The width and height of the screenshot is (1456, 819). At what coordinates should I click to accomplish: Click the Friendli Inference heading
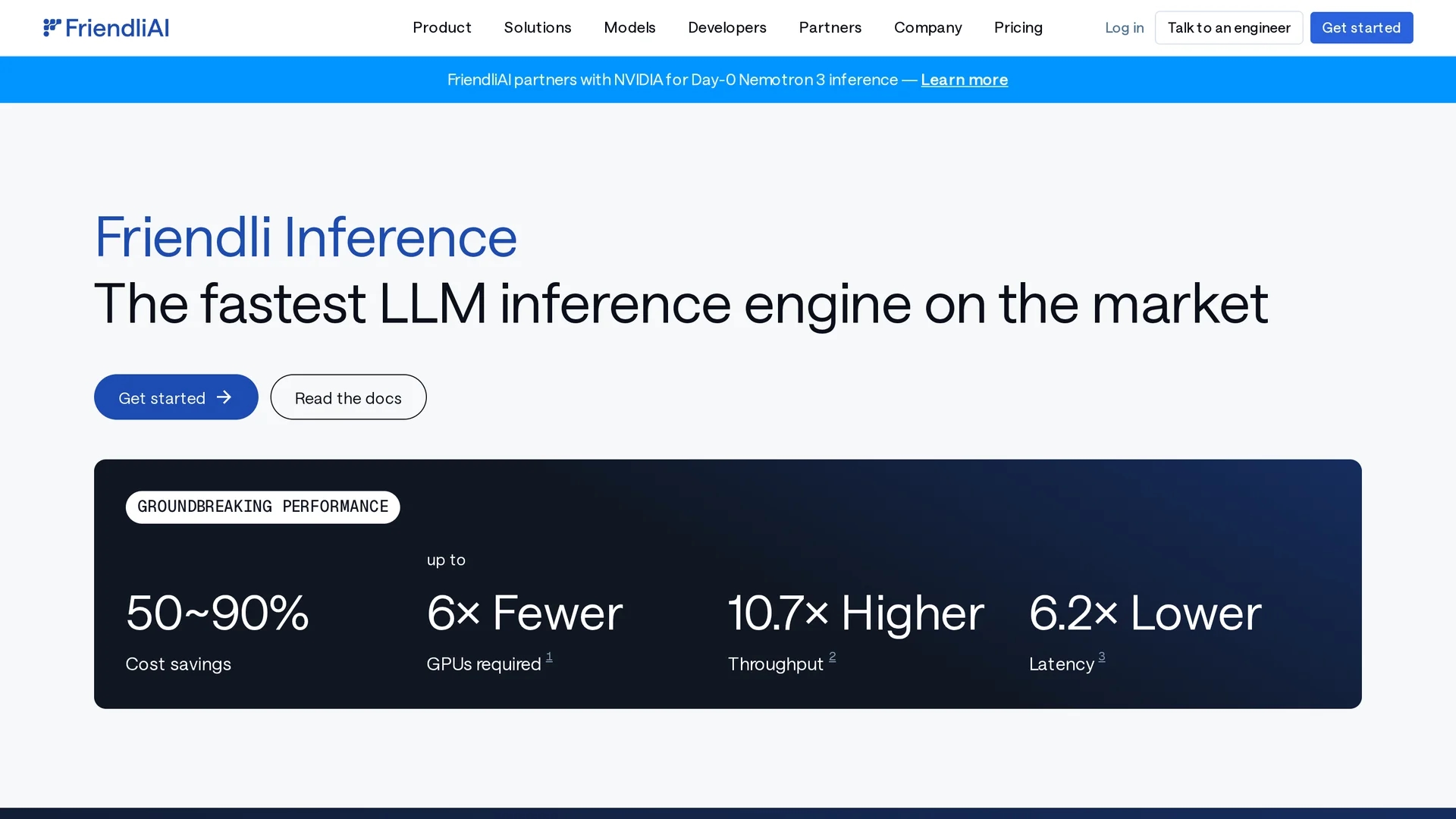tap(306, 237)
